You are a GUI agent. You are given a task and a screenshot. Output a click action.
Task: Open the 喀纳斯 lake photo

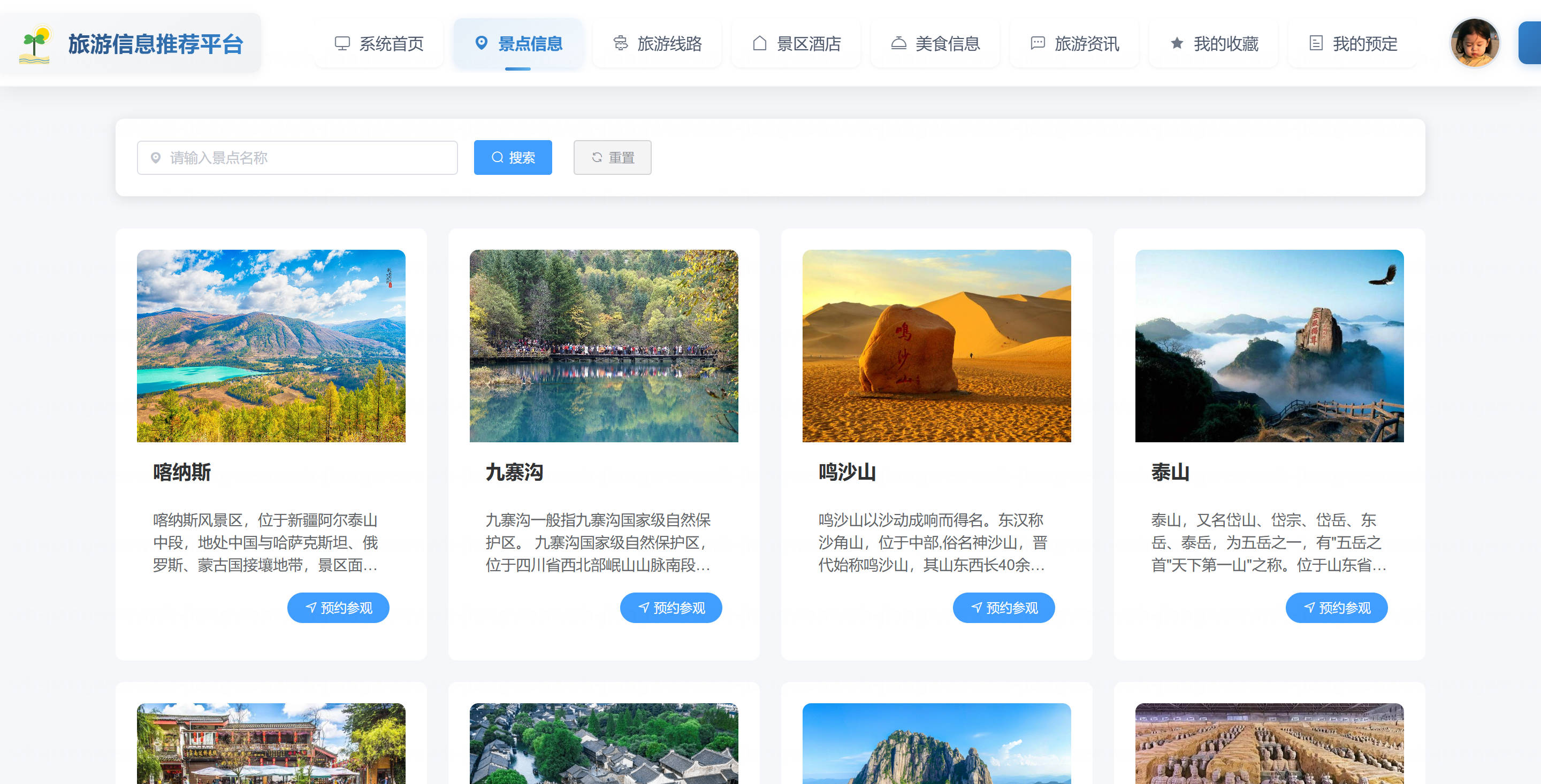coord(271,346)
